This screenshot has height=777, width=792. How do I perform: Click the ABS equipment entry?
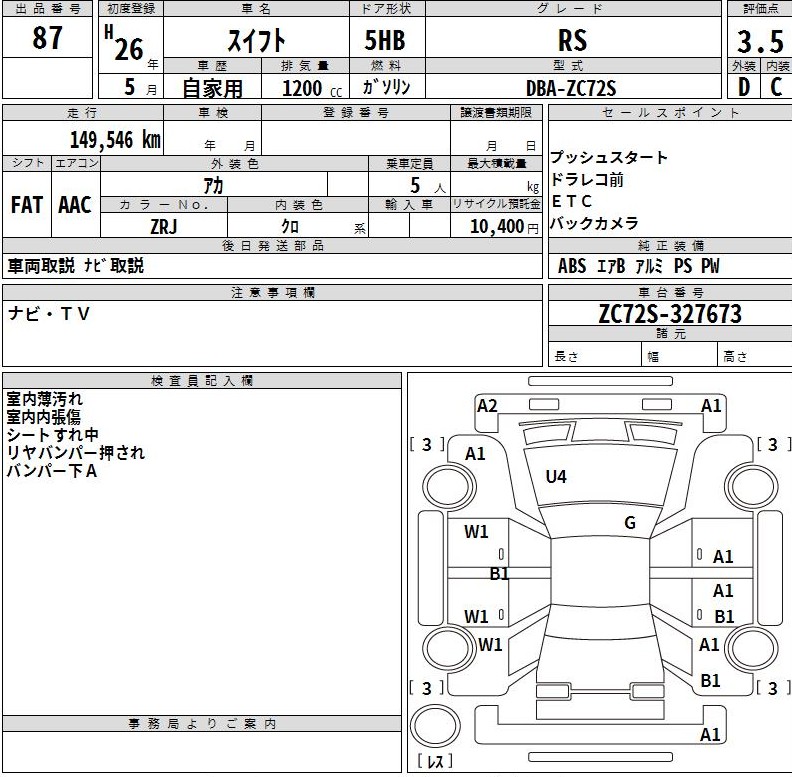(572, 266)
